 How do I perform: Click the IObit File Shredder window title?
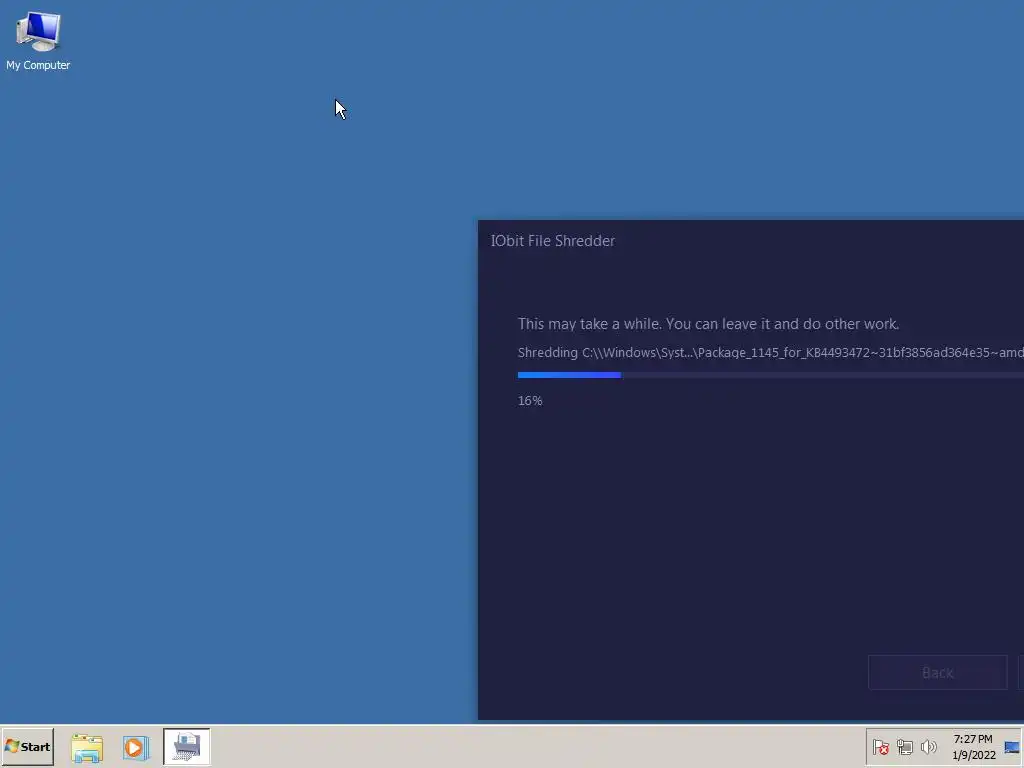(553, 241)
